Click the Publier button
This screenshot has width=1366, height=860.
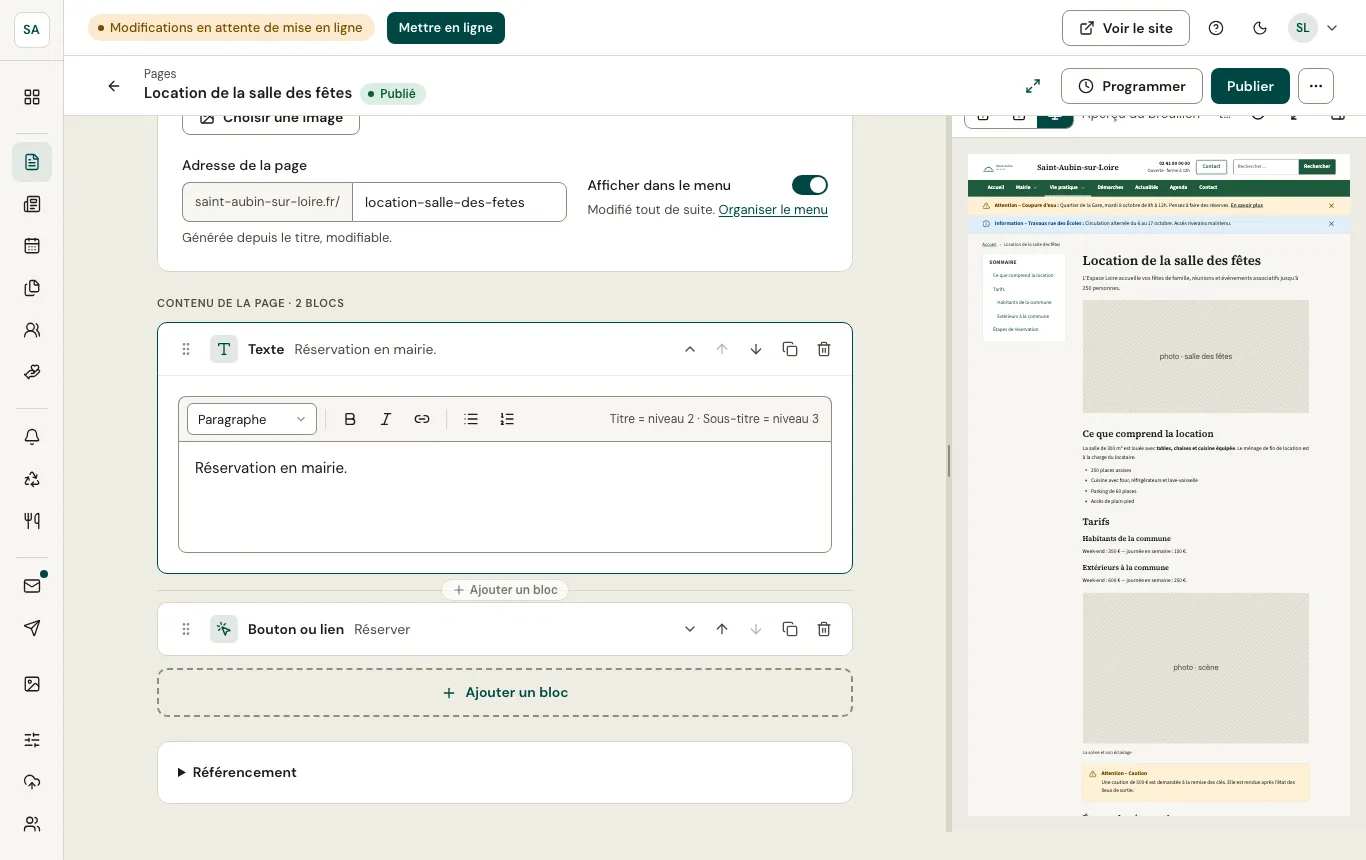[x=1250, y=86]
